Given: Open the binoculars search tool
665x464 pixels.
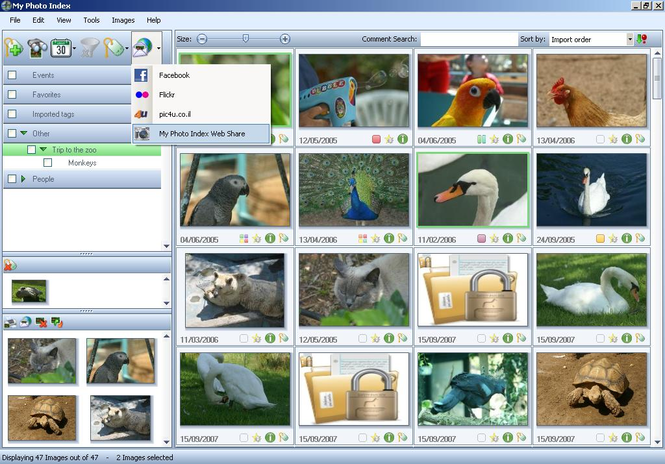Looking at the screenshot, I should tap(39, 47).
